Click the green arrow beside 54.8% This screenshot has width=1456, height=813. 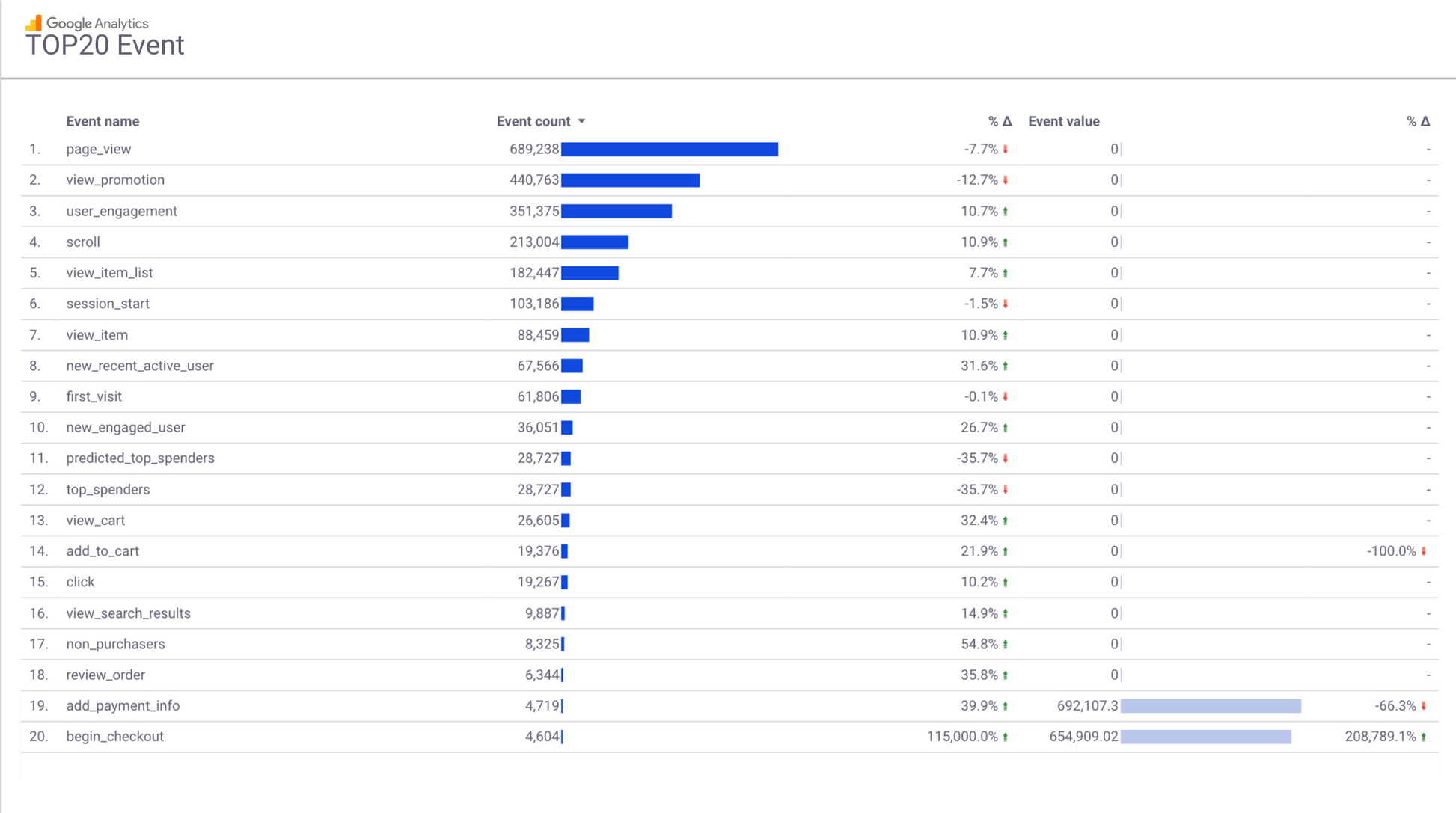1006,644
